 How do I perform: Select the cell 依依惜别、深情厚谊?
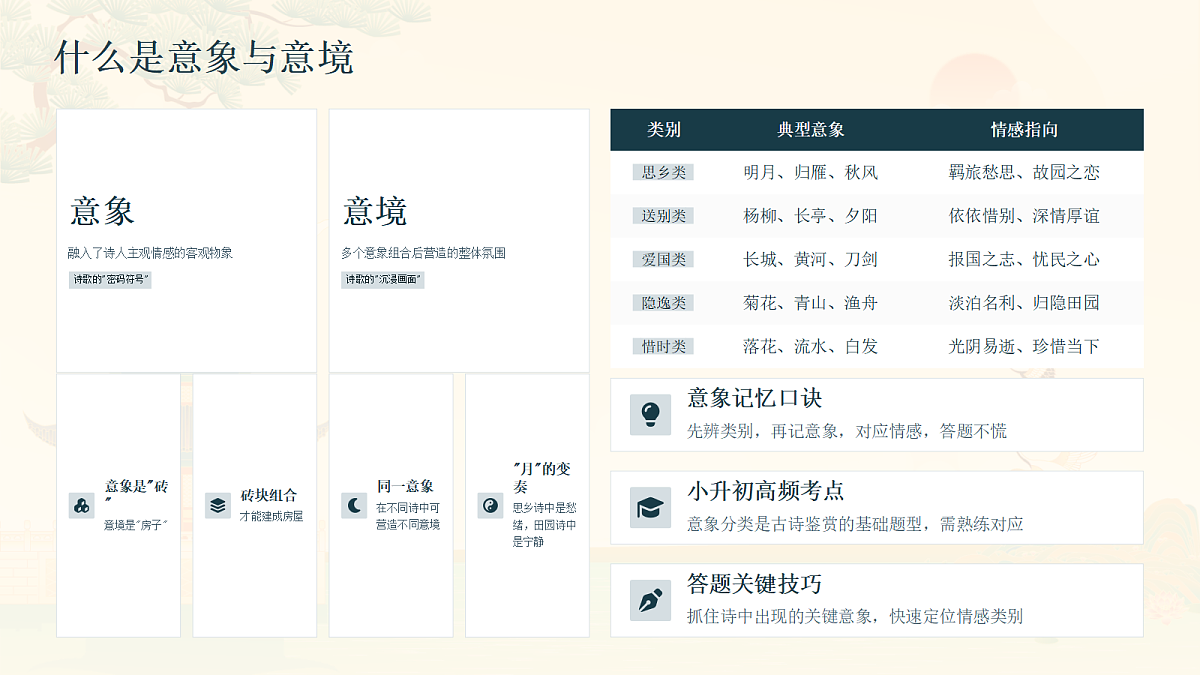(x=1024, y=216)
